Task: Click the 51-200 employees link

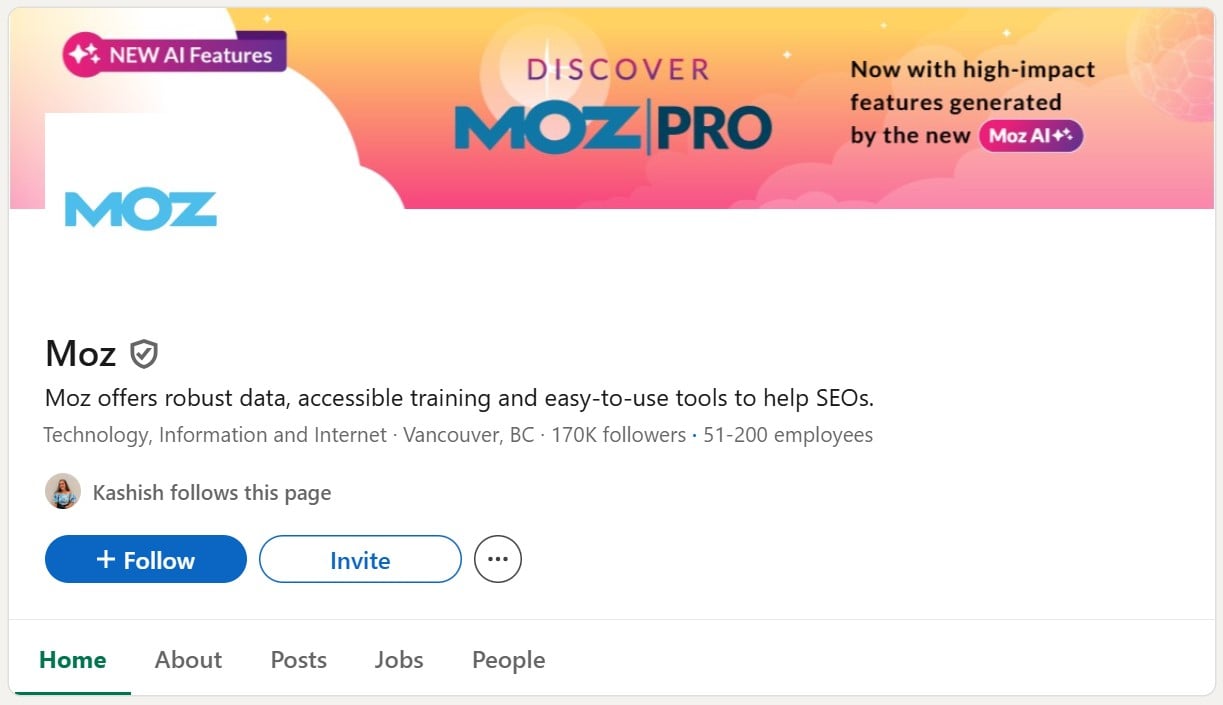Action: [x=788, y=435]
